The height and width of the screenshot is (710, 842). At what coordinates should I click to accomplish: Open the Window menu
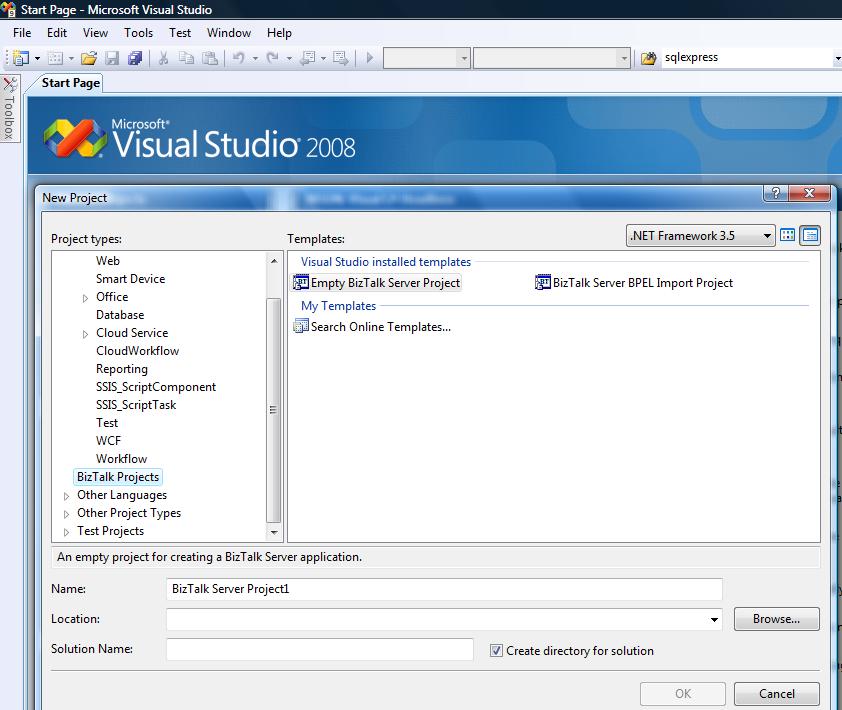point(229,33)
